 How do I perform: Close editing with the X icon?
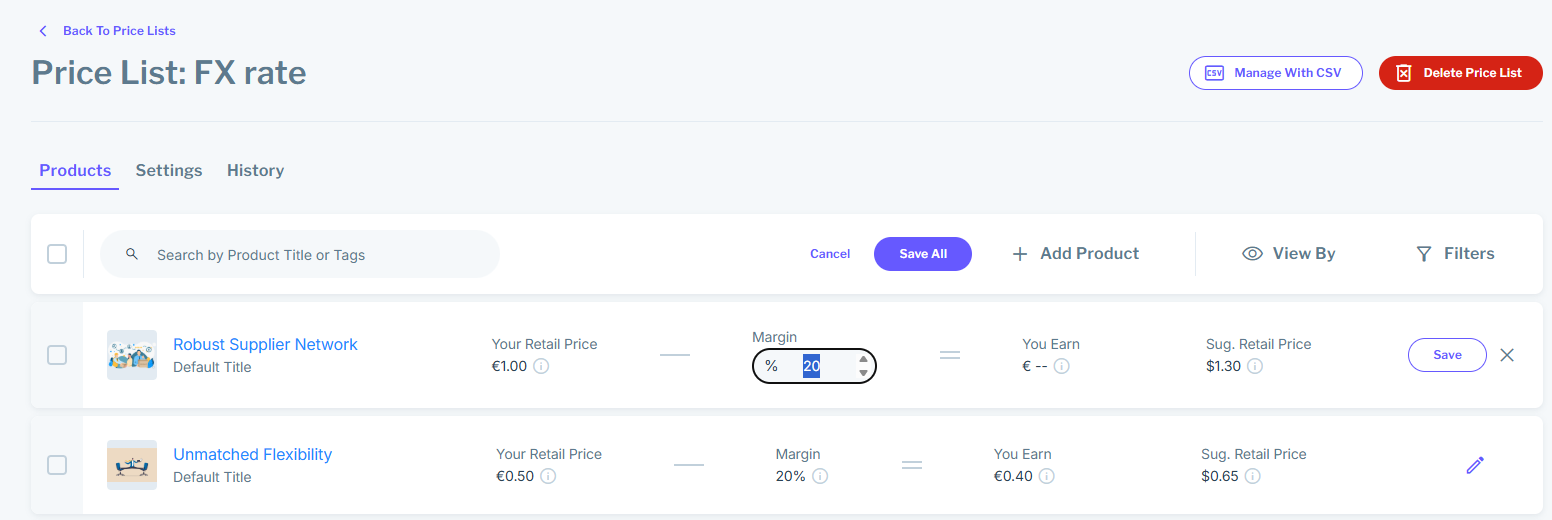pos(1507,355)
